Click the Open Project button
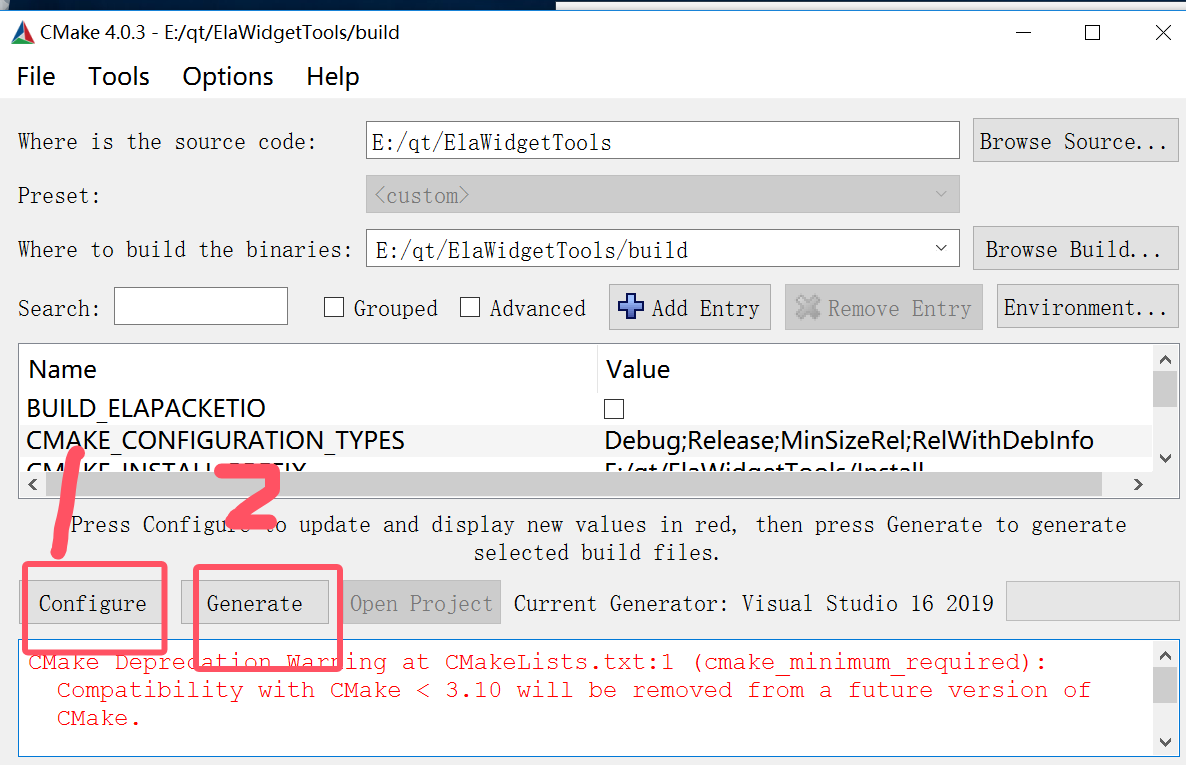The height and width of the screenshot is (765, 1186). [x=421, y=603]
